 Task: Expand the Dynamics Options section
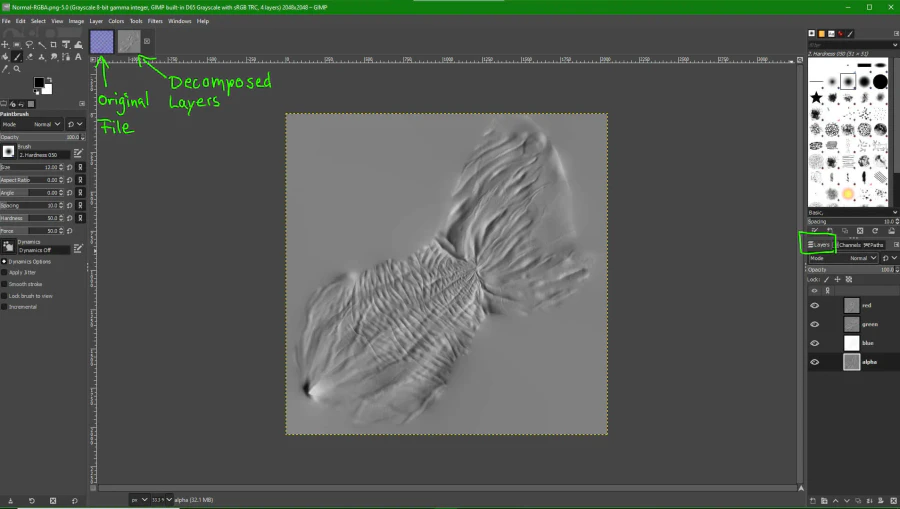[x=5, y=261]
